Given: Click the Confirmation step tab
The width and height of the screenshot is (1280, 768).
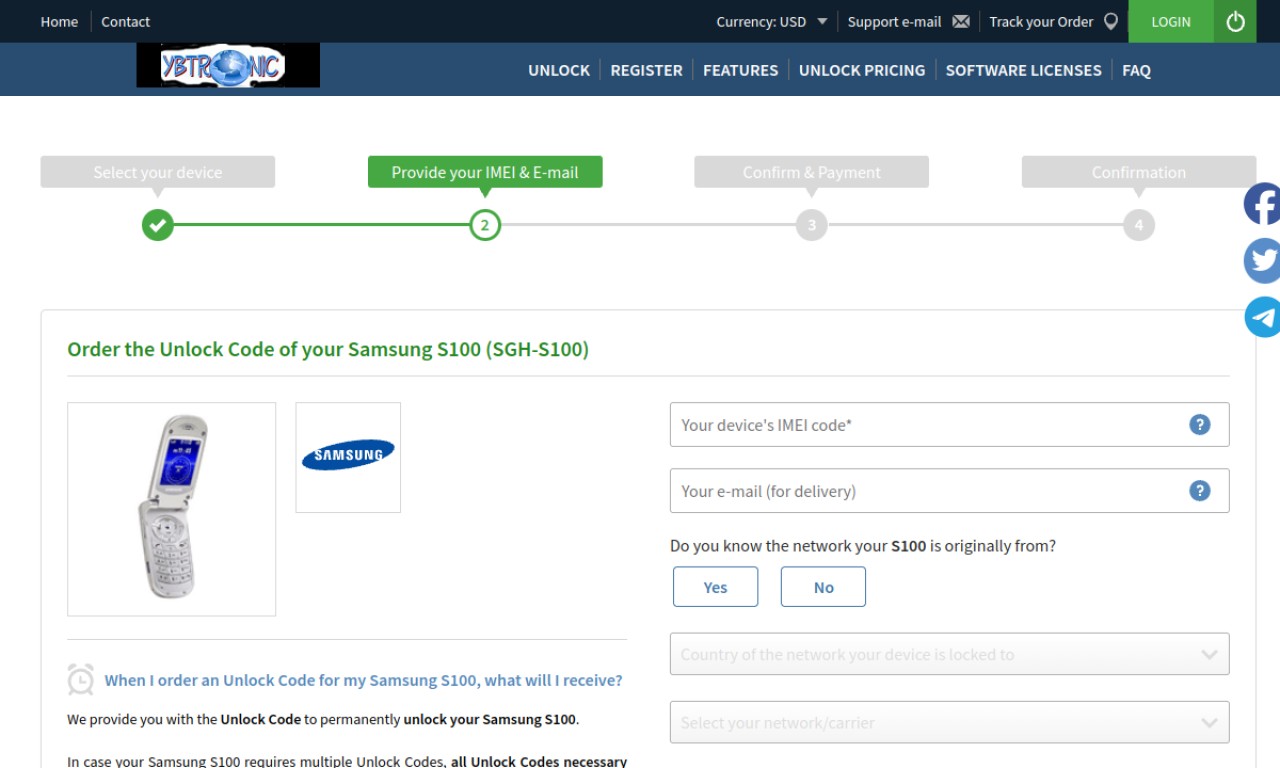Looking at the screenshot, I should 1139,172.
